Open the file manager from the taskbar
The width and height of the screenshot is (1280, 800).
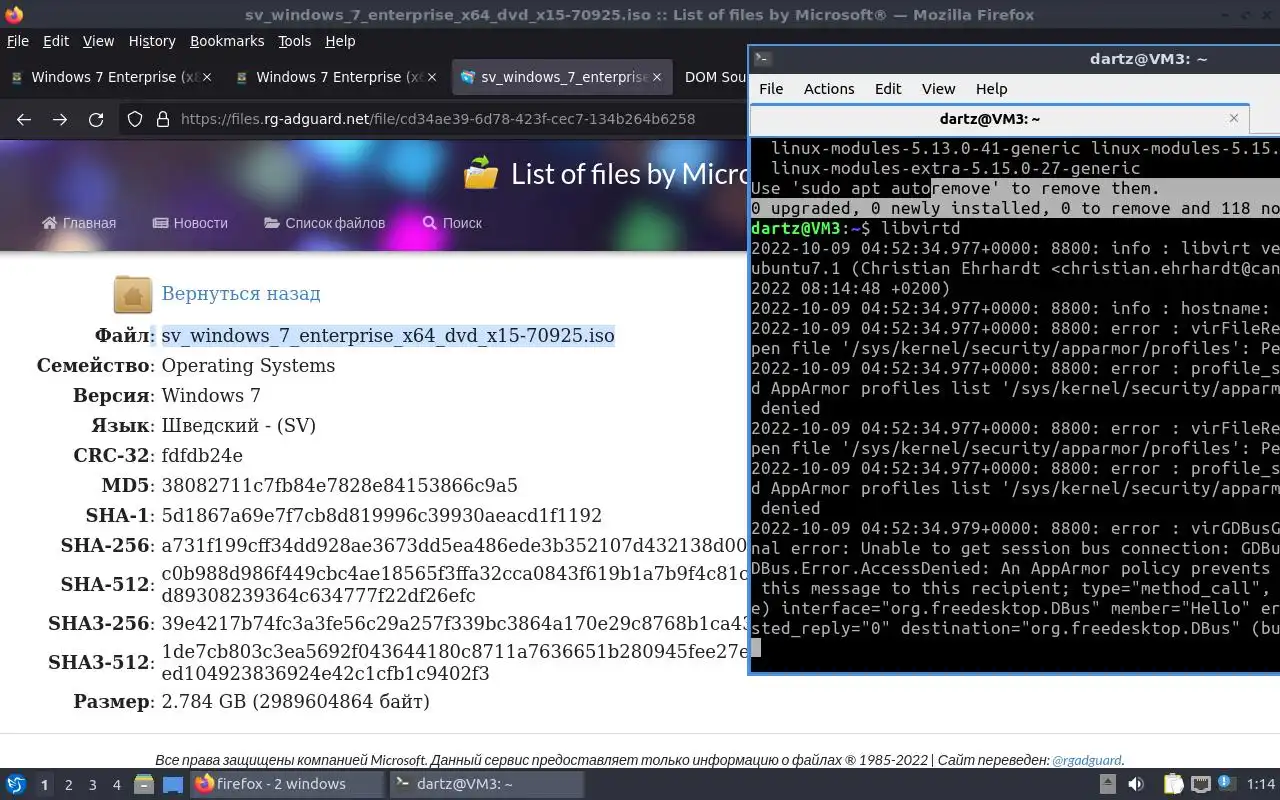[x=144, y=784]
